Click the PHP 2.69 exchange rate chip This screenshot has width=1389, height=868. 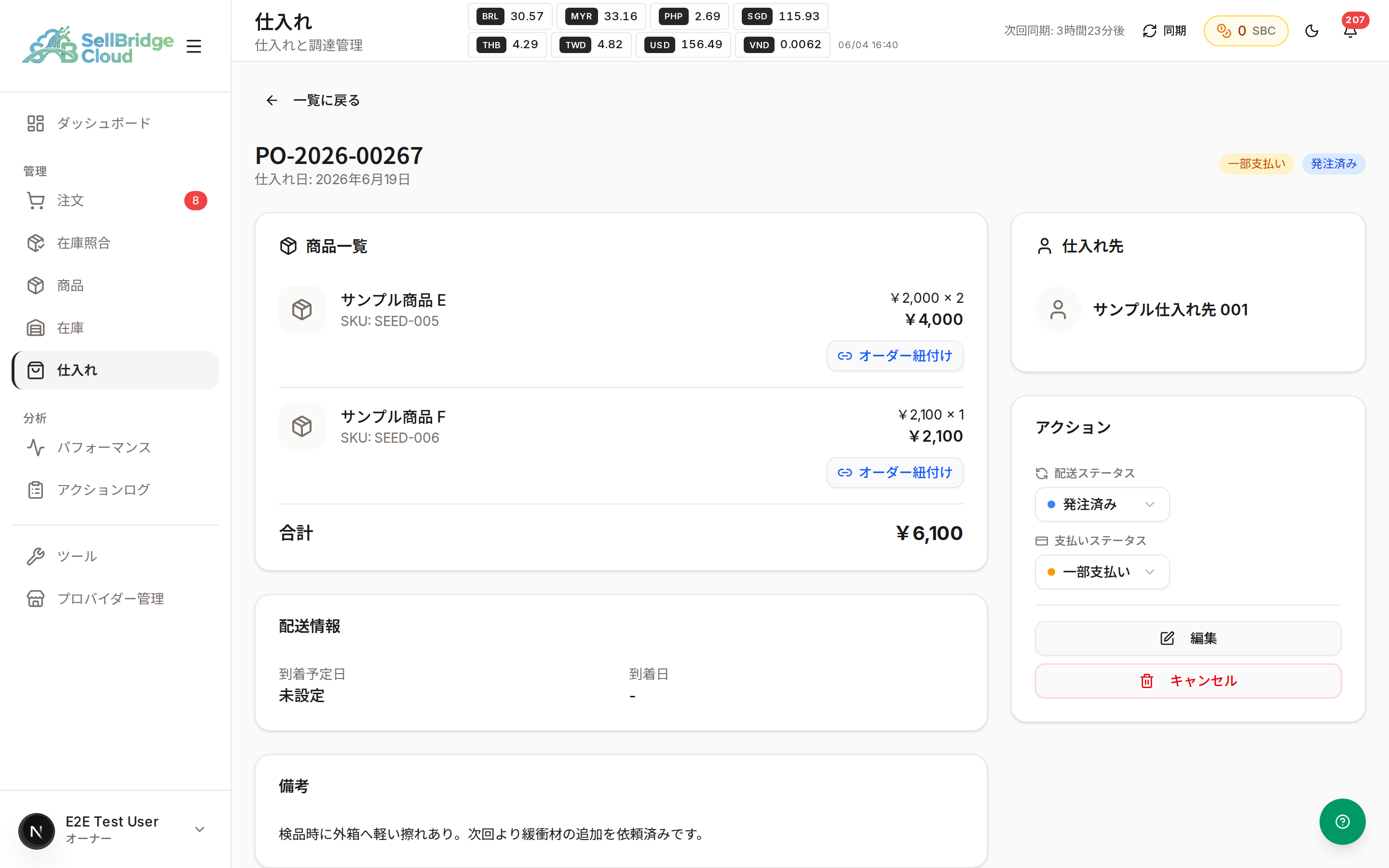click(689, 16)
